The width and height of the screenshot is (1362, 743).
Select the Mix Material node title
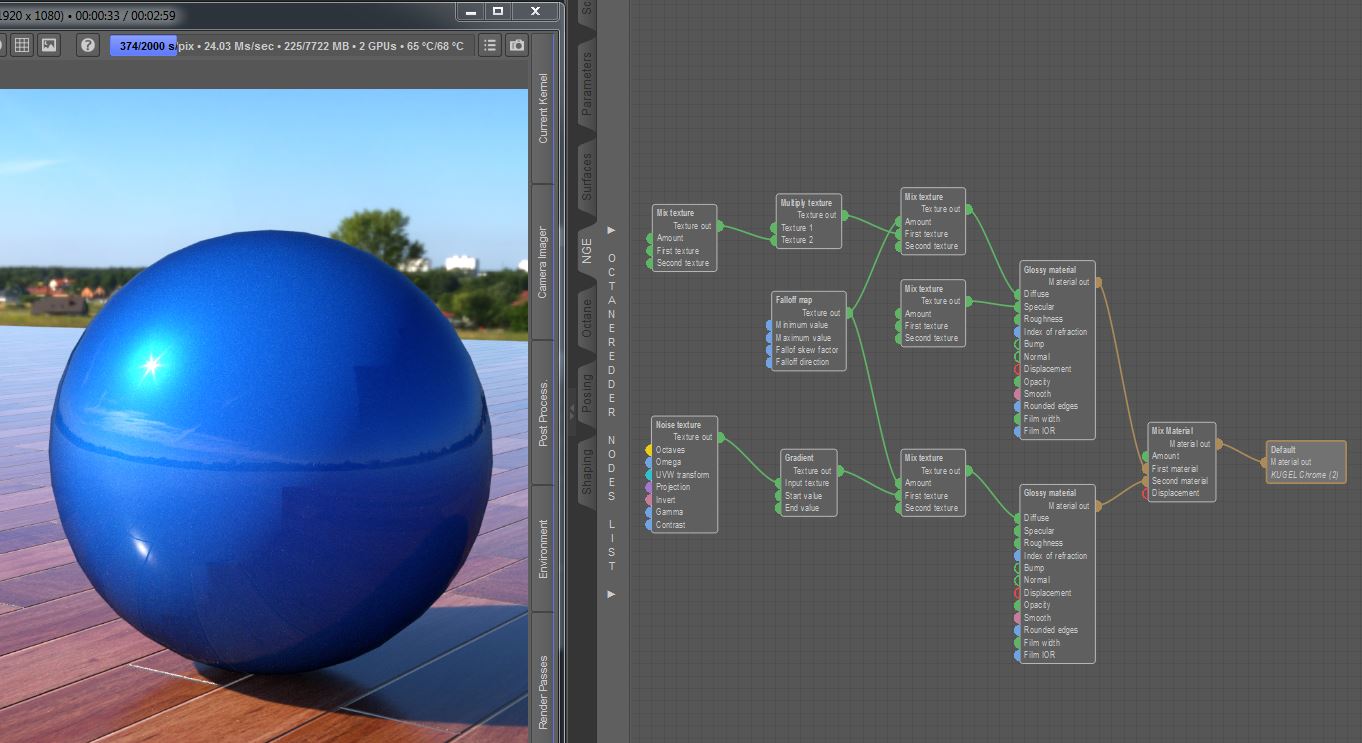[x=1172, y=431]
